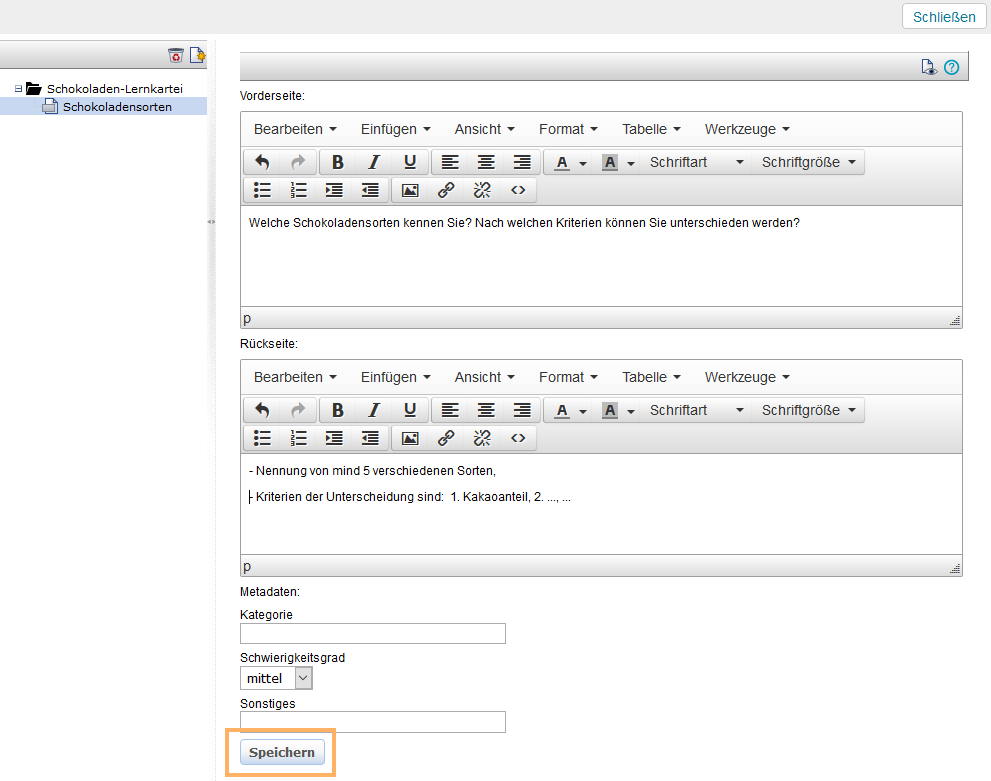The width and height of the screenshot is (991, 781).
Task: Open the help question mark icon
Action: point(951,67)
